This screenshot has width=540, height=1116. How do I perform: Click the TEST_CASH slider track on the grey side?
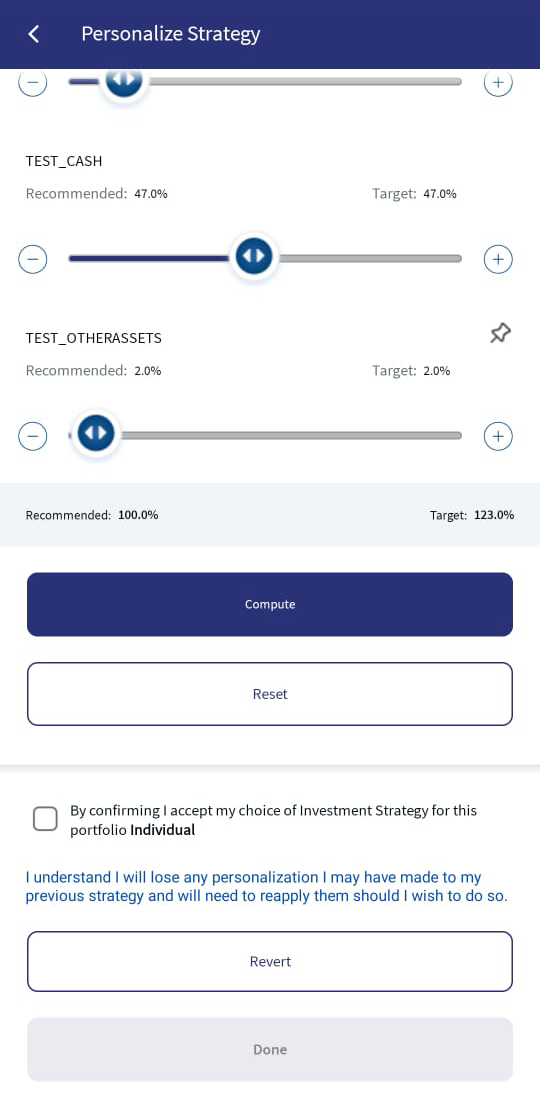[369, 258]
